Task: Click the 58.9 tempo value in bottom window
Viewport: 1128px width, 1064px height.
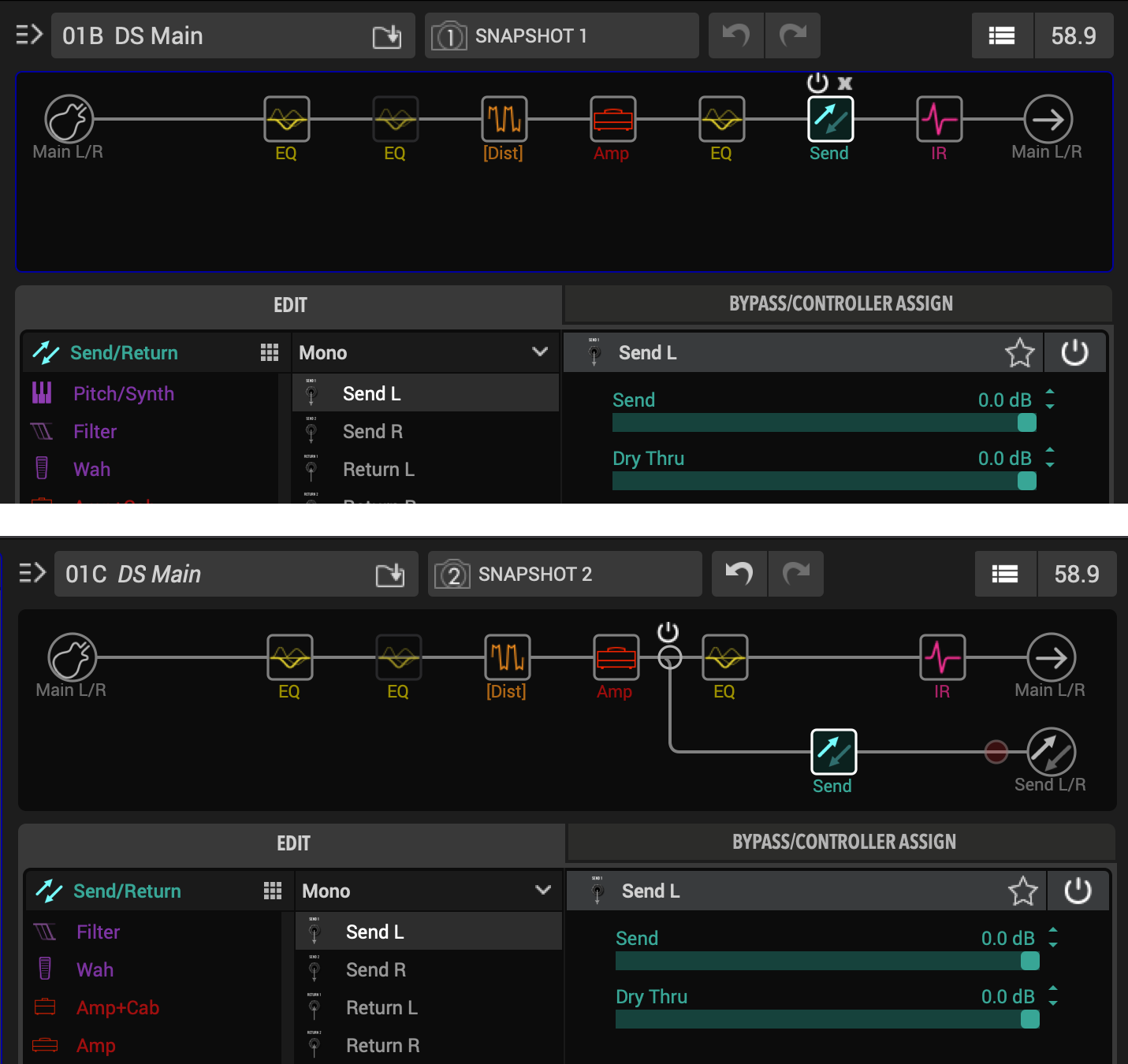Action: (x=1077, y=574)
